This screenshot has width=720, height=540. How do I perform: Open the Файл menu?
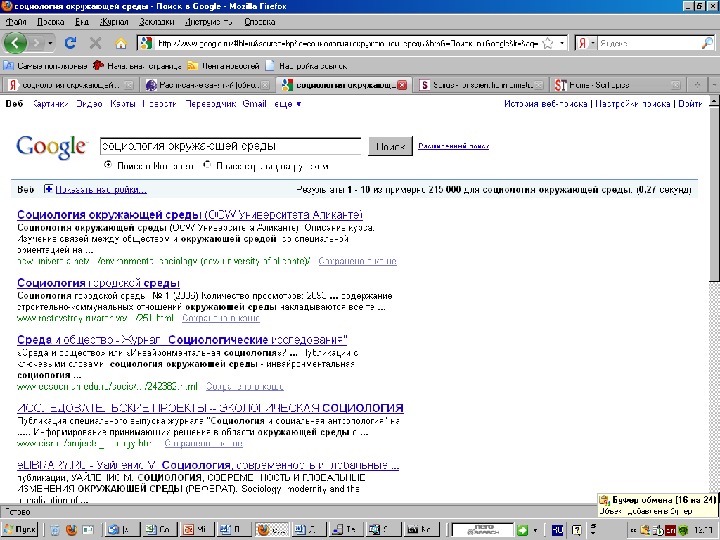(16, 22)
